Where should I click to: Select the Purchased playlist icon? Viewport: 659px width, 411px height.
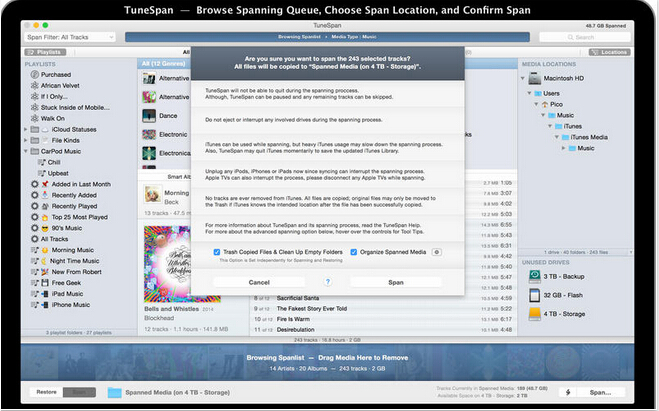click(x=34, y=74)
